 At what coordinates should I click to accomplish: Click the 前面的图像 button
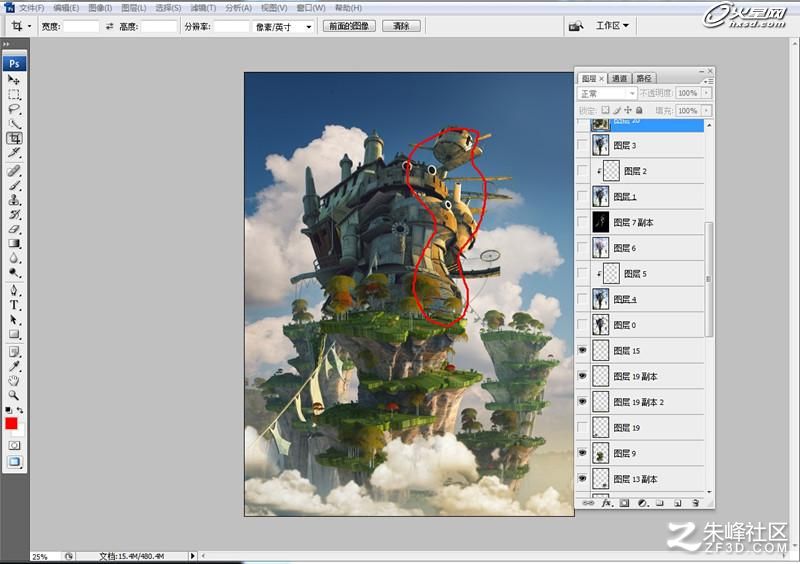[x=349, y=26]
